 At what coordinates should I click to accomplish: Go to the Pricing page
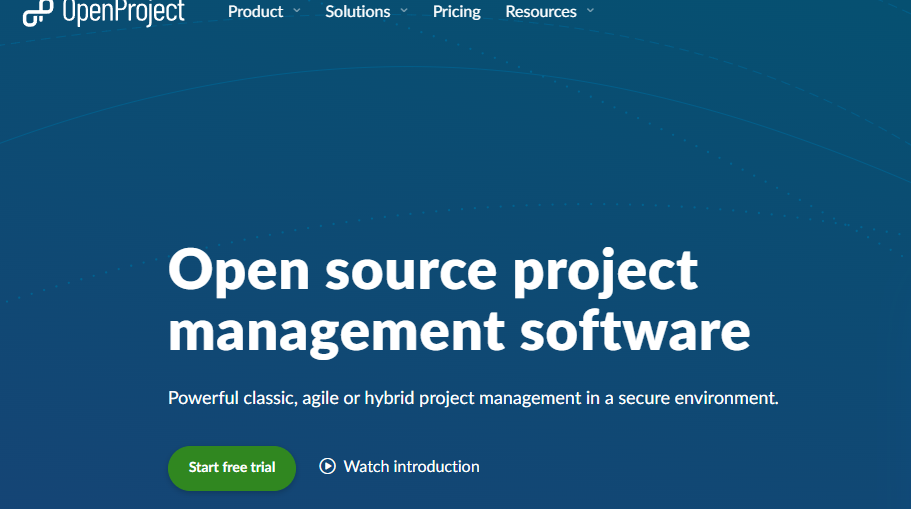(457, 12)
